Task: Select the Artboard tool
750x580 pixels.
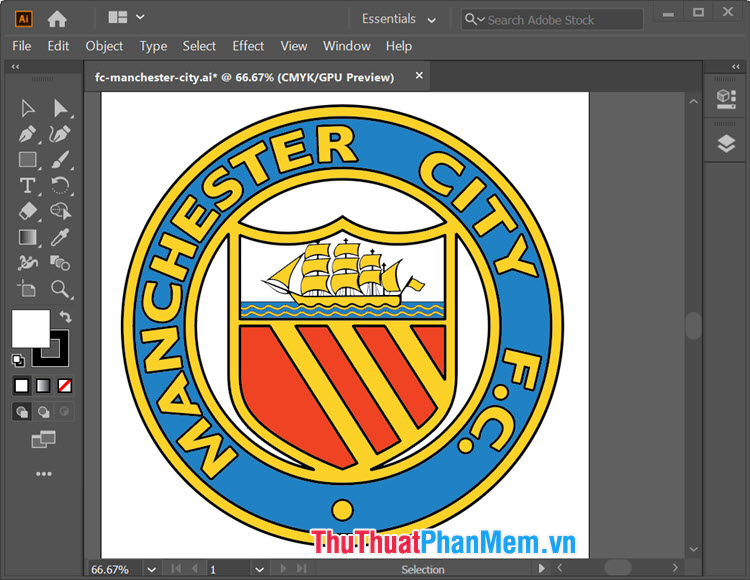Action: click(27, 289)
